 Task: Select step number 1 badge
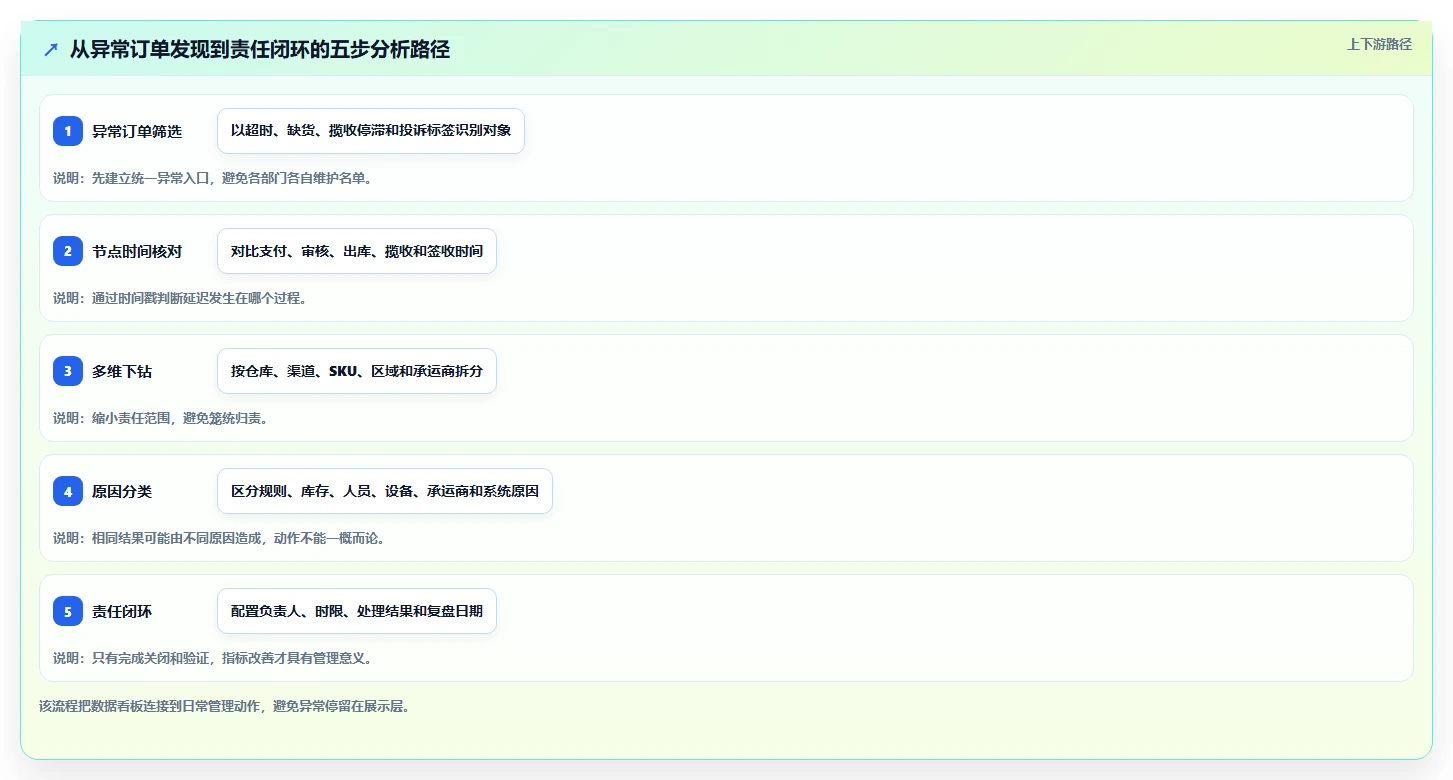click(x=68, y=131)
